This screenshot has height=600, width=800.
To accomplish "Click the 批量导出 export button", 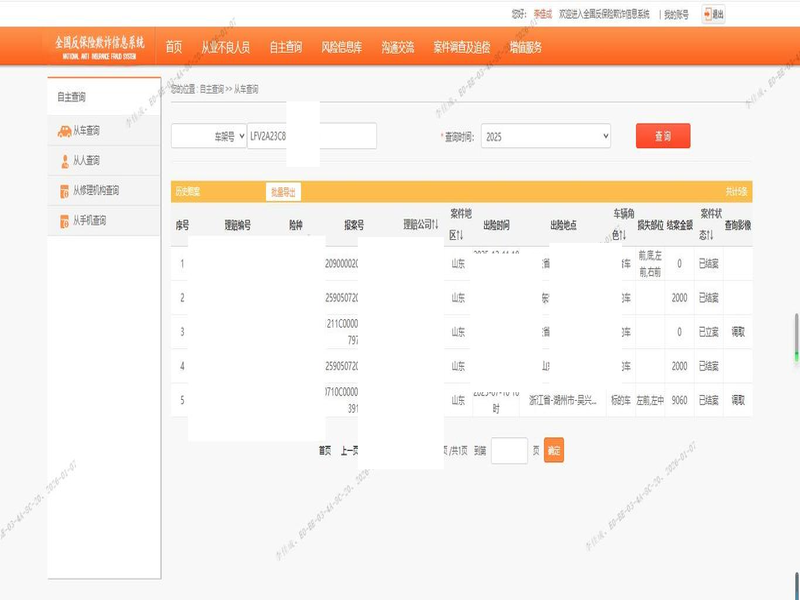I will (x=283, y=192).
